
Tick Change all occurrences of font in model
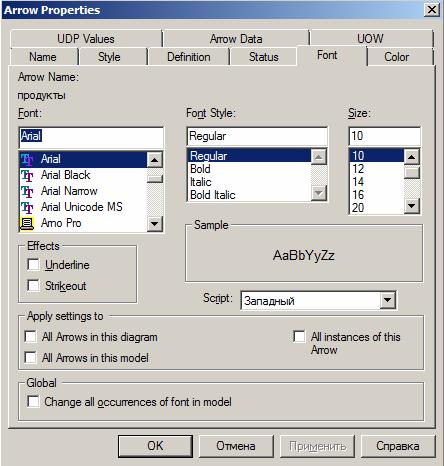(33, 401)
